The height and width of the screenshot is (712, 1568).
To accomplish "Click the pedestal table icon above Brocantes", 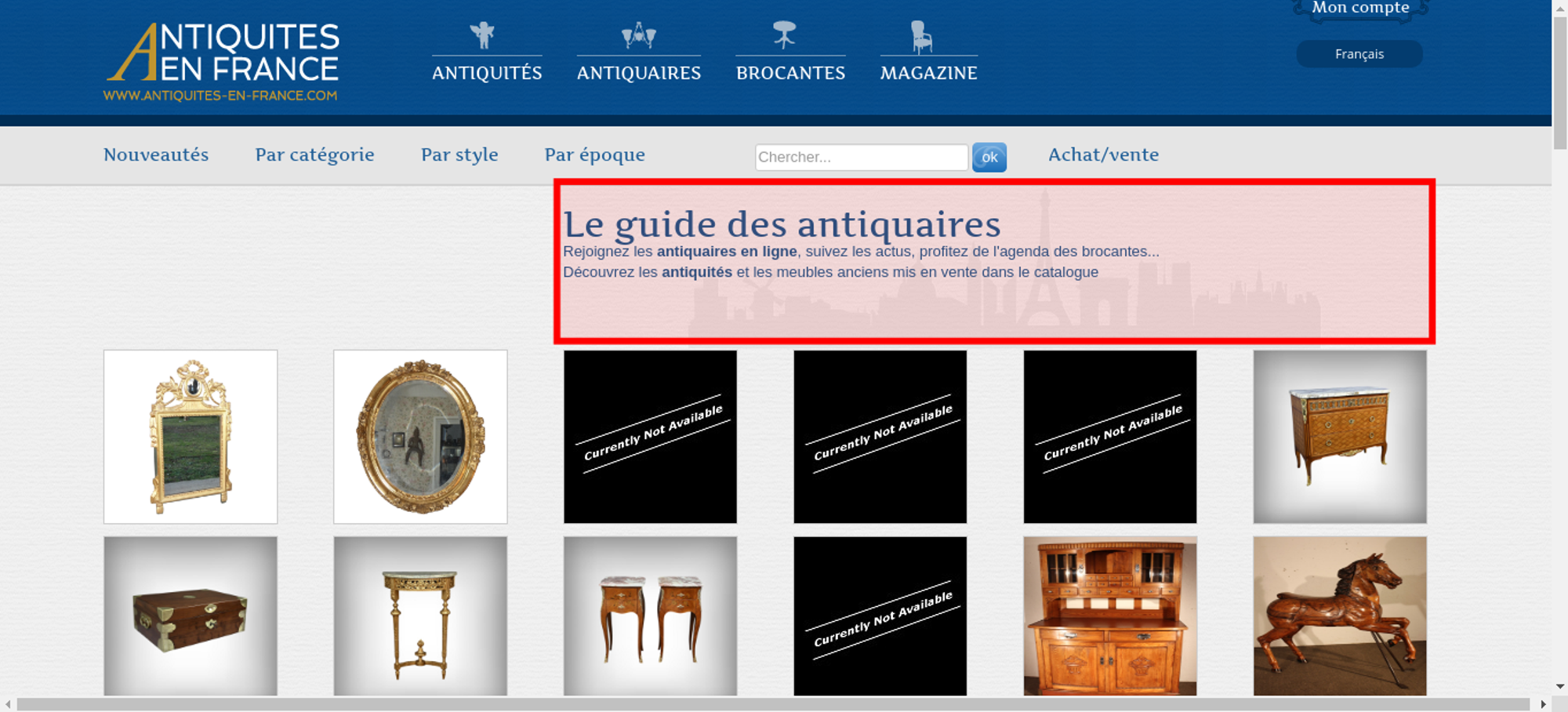I will (x=784, y=35).
